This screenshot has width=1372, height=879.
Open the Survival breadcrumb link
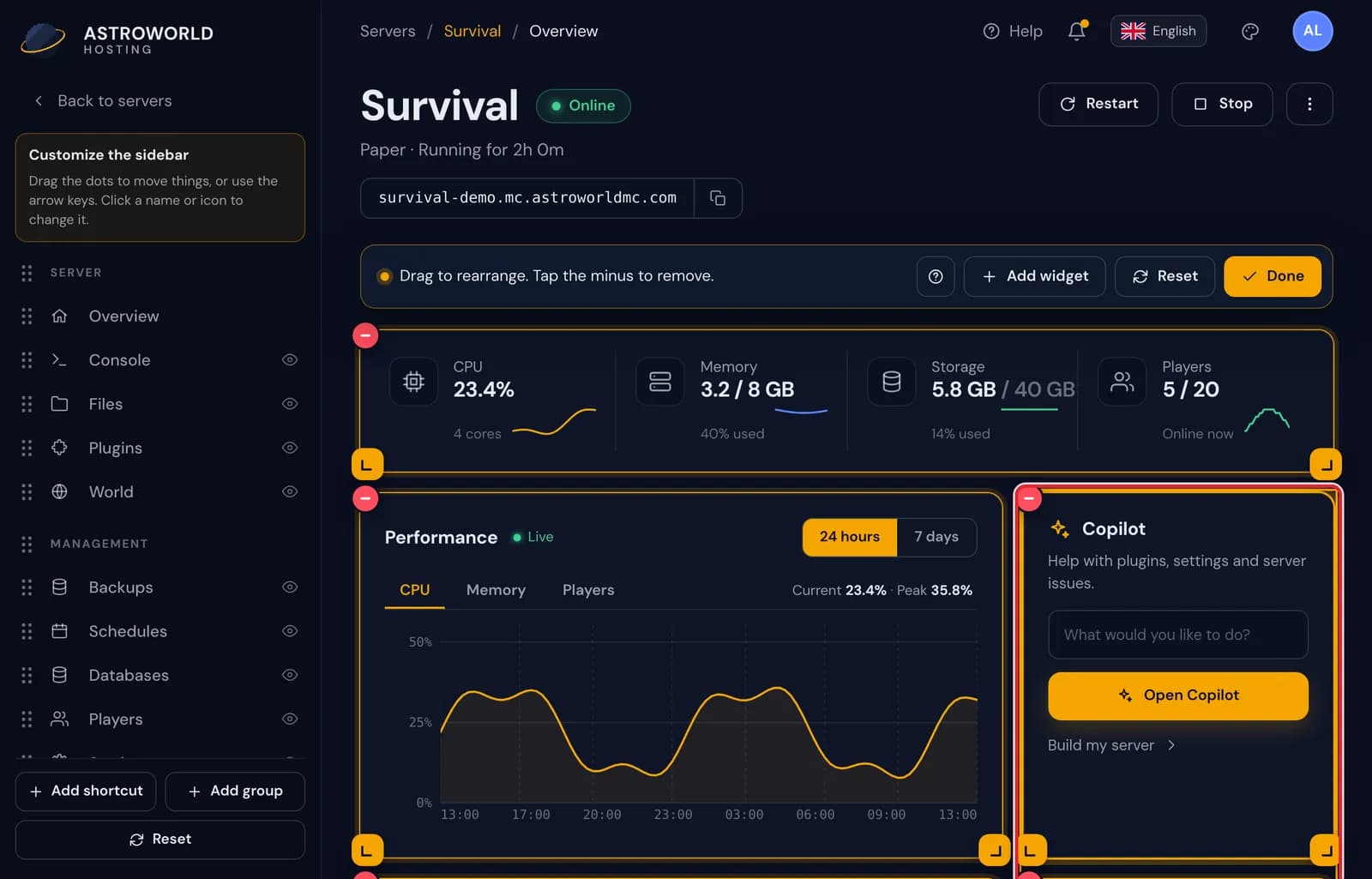click(472, 31)
